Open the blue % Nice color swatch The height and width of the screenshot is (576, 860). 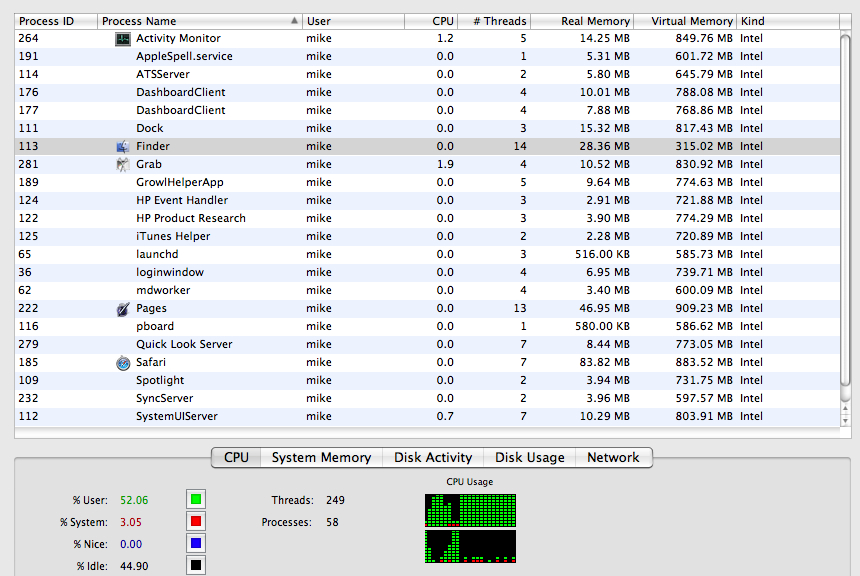196,544
